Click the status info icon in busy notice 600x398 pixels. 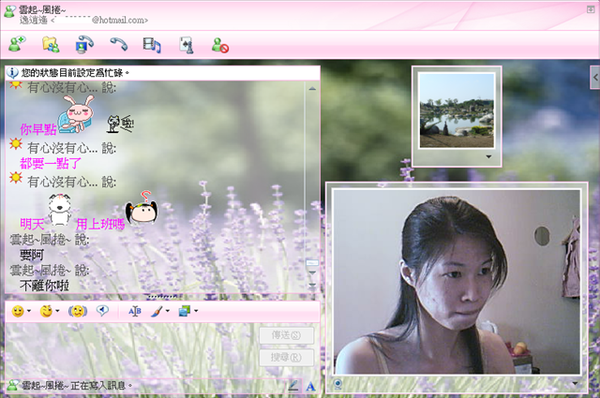12,72
